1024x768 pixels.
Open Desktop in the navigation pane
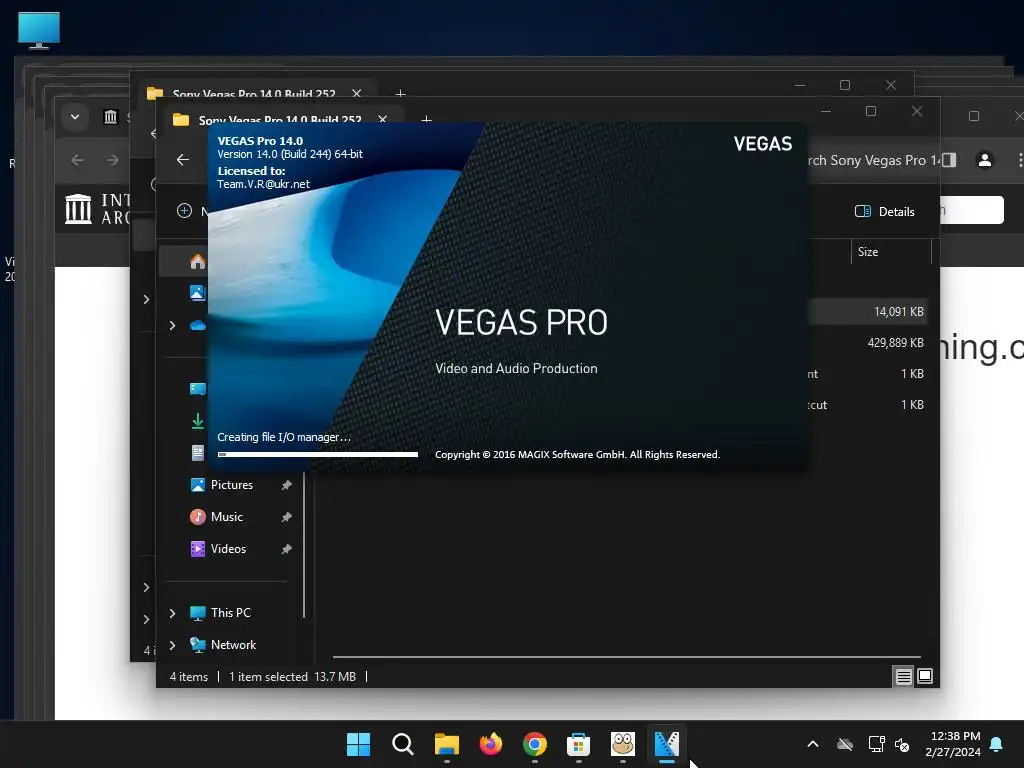coord(197,389)
